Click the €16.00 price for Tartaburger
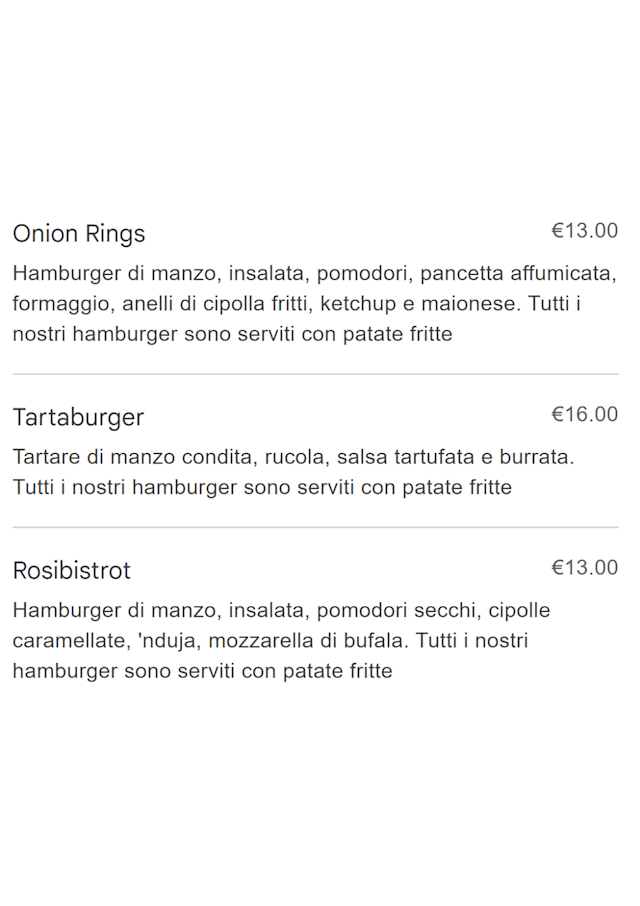640x906 pixels. [584, 414]
